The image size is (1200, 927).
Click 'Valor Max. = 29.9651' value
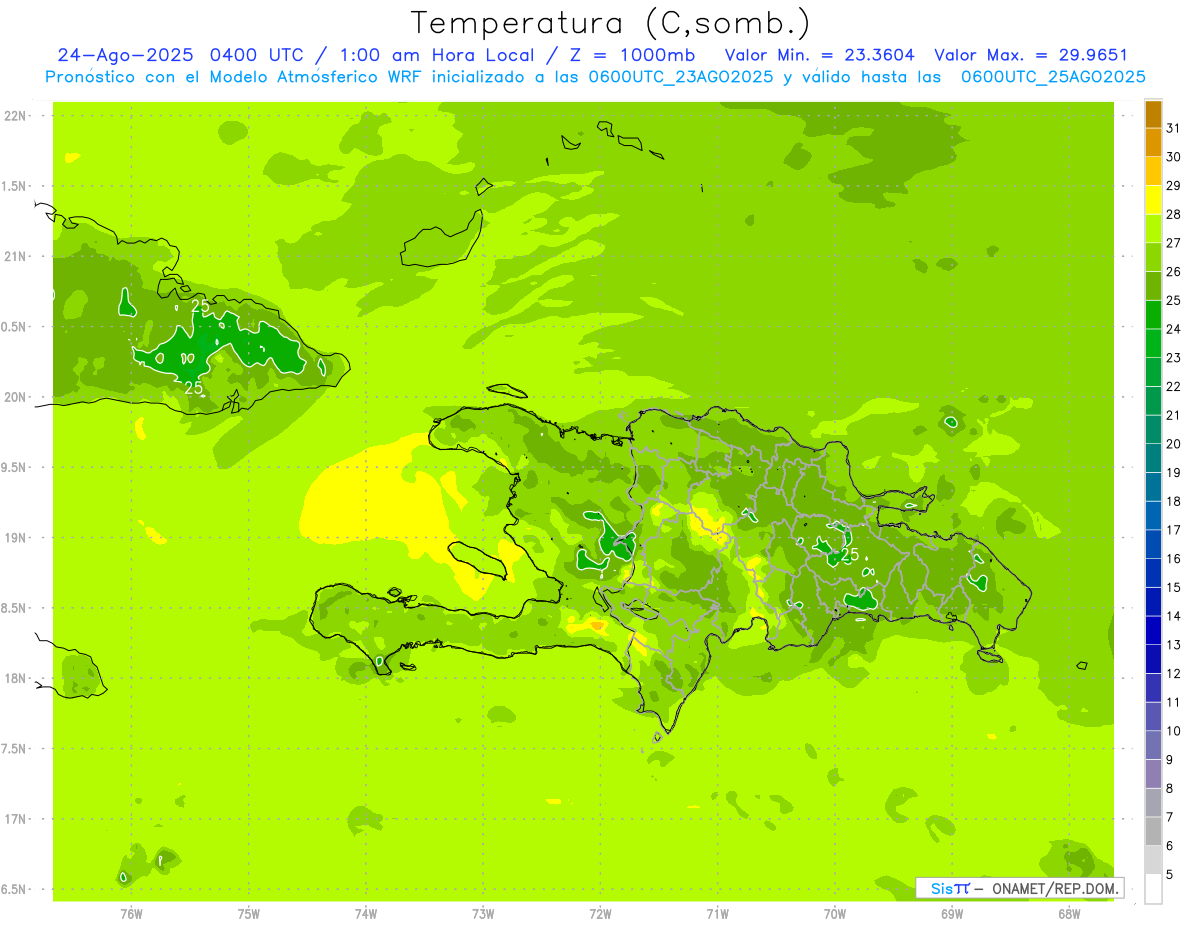point(1031,55)
